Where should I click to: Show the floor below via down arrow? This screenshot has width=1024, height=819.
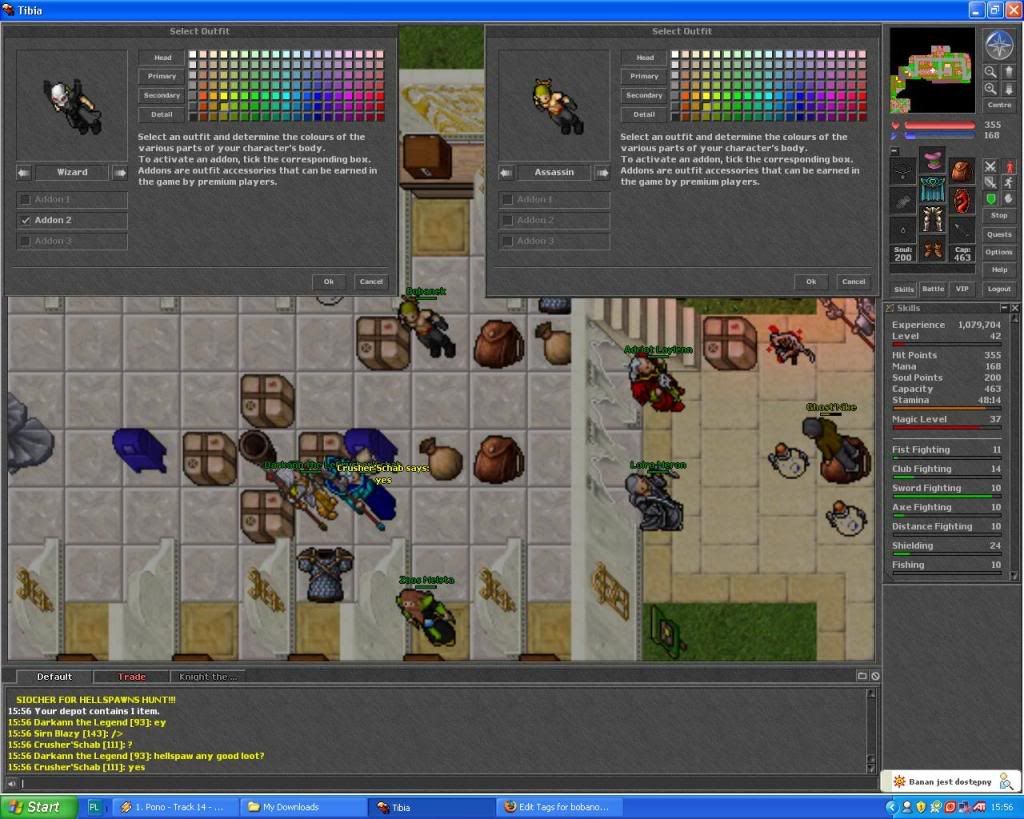pos(1009,88)
